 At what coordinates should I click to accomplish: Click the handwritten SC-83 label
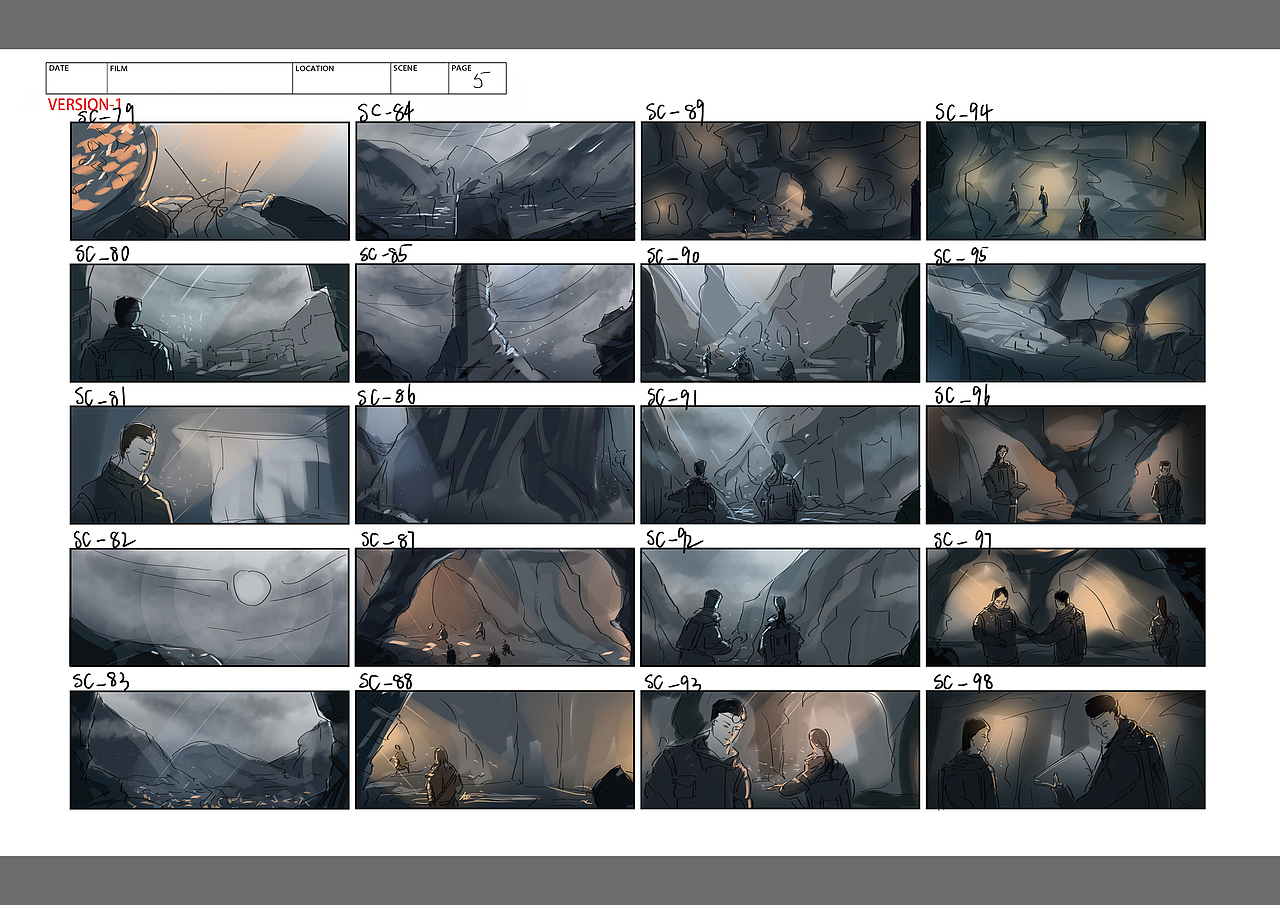[101, 681]
